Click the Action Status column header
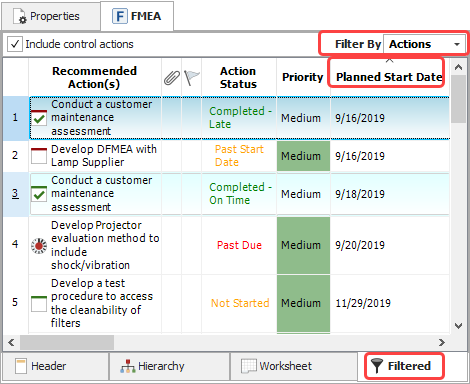Viewport: 470px width, 384px height. [x=238, y=77]
